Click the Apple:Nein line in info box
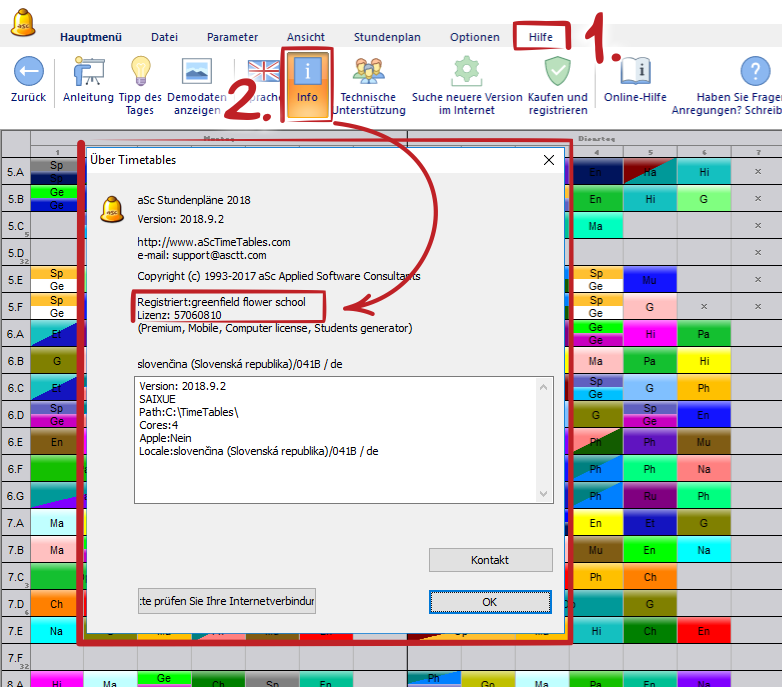782x687 pixels. pos(165,438)
